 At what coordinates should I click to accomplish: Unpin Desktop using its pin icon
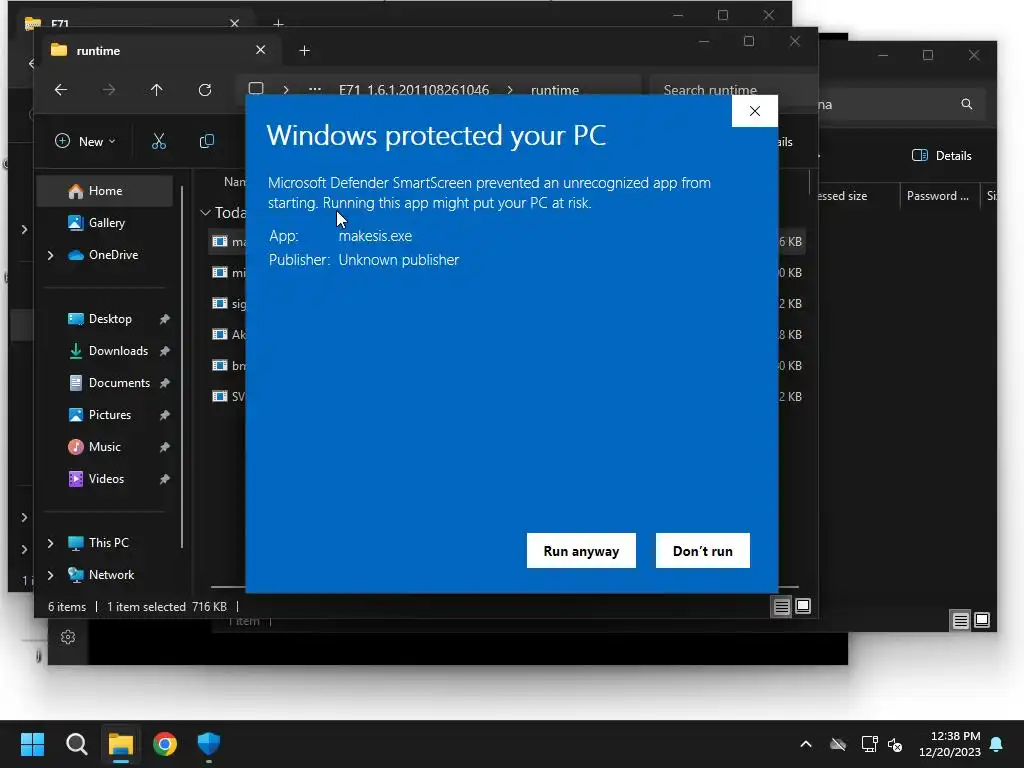(165, 319)
